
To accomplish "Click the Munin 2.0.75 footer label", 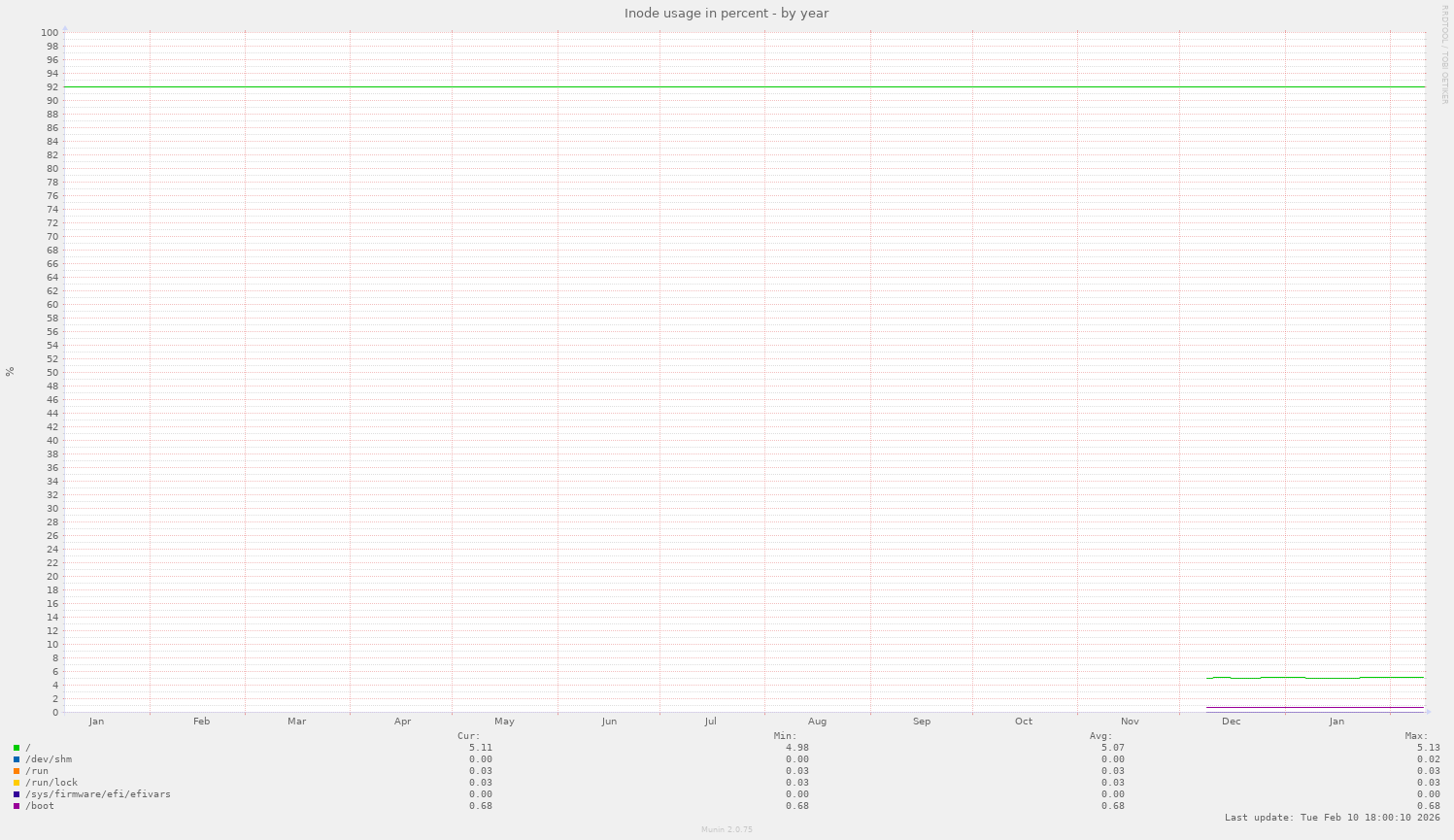I will tap(727, 830).
